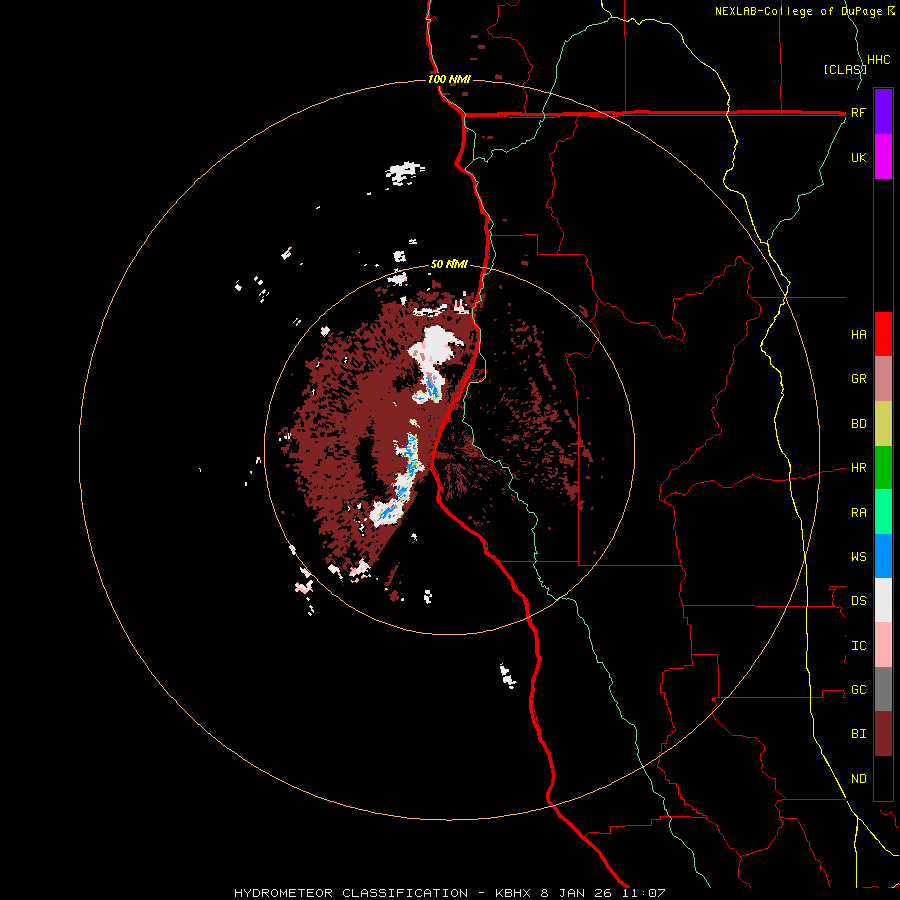Click the black ND legend swatch
The height and width of the screenshot is (900, 900).
[x=883, y=778]
